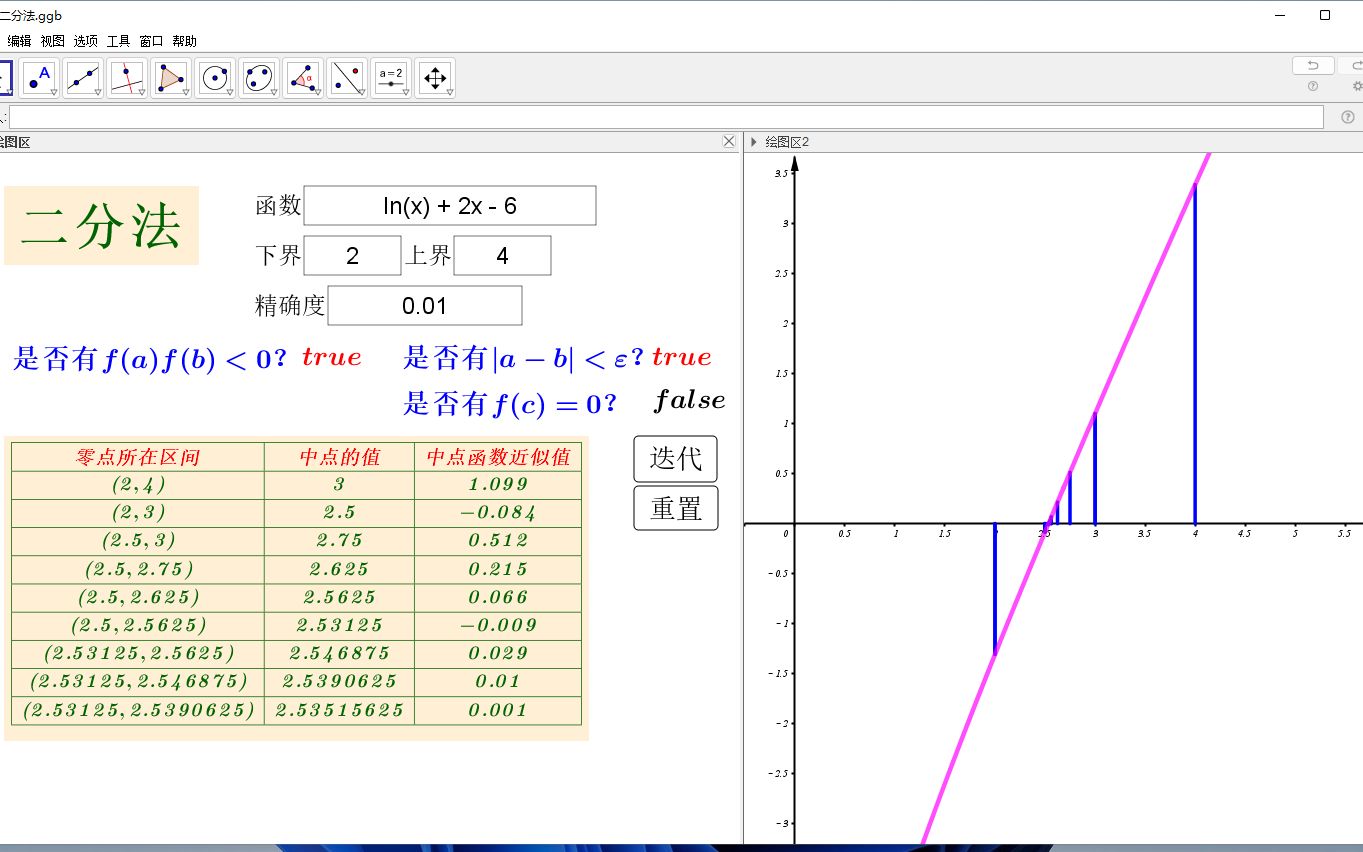This screenshot has height=852, width=1363.
Task: Click the 函数 input field showing ln(x)+2x-6
Action: tap(449, 205)
